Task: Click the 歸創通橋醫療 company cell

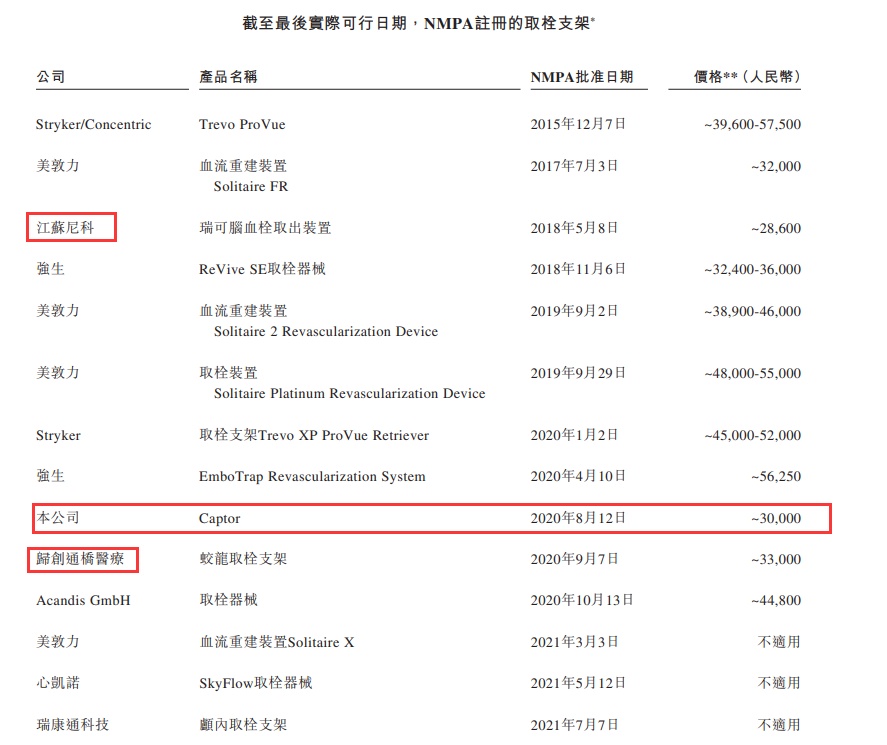Action: pos(80,559)
